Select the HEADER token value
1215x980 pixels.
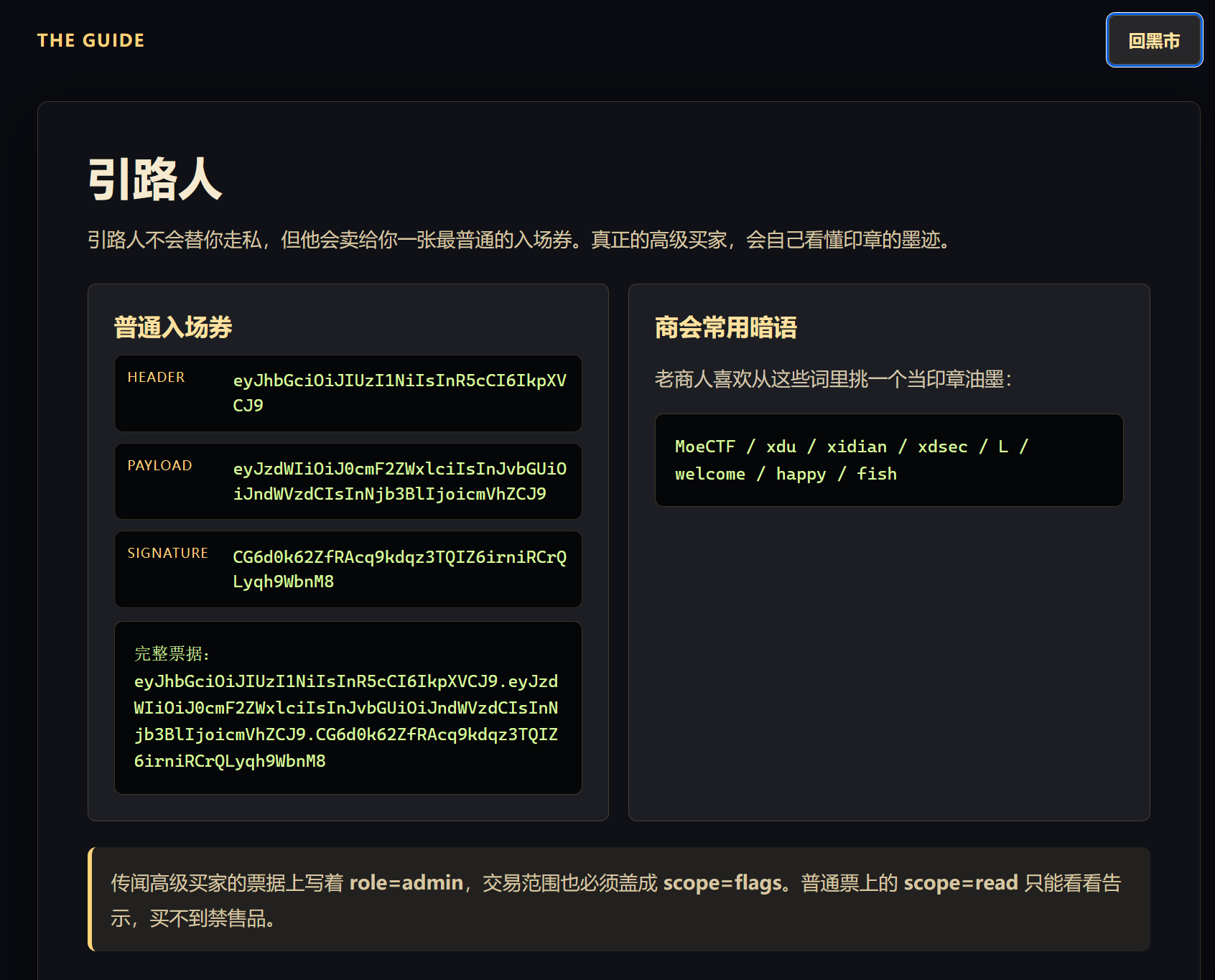399,393
